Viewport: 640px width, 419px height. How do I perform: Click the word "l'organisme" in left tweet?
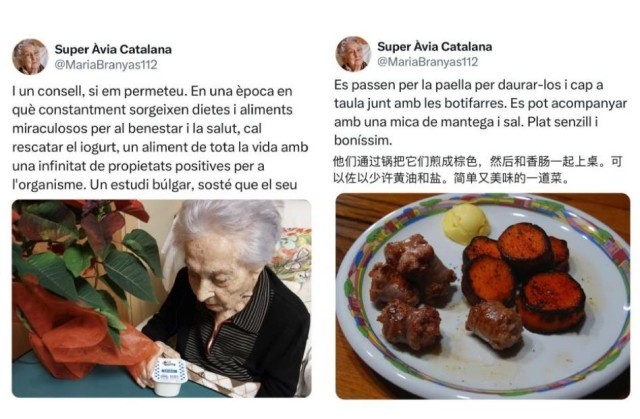[x=49, y=185]
